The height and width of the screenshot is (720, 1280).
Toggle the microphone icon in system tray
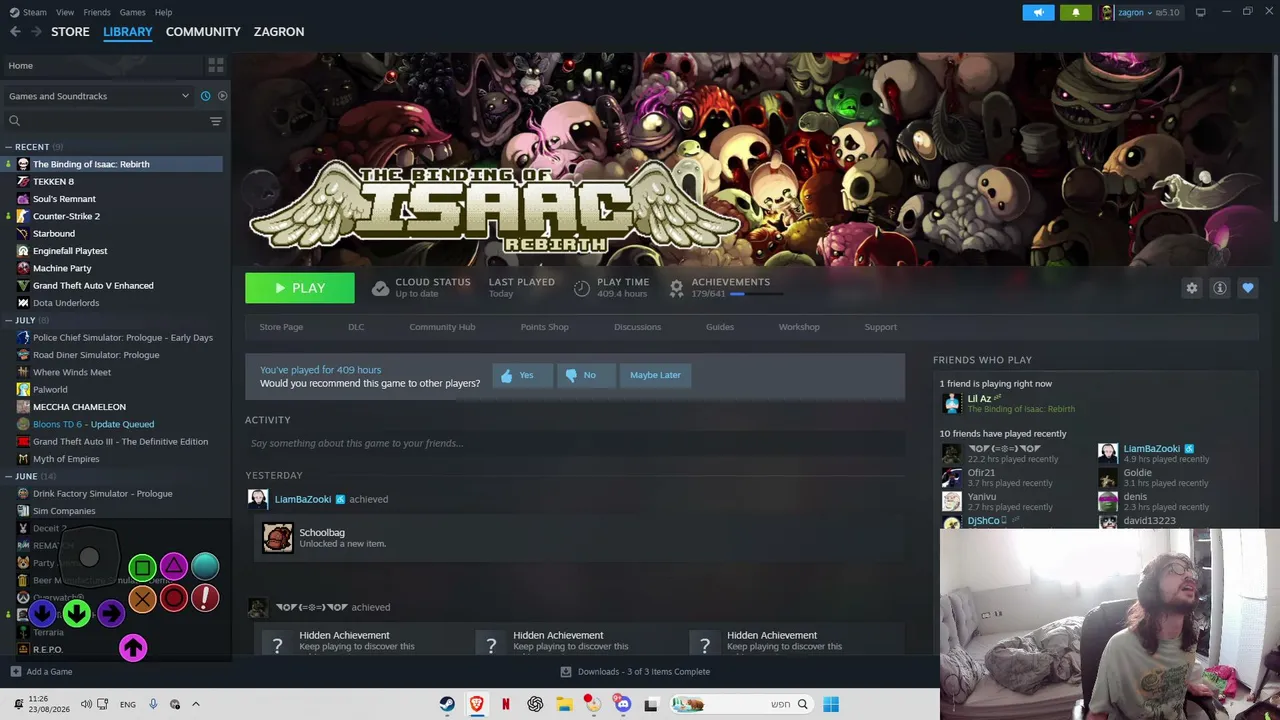coord(153,704)
